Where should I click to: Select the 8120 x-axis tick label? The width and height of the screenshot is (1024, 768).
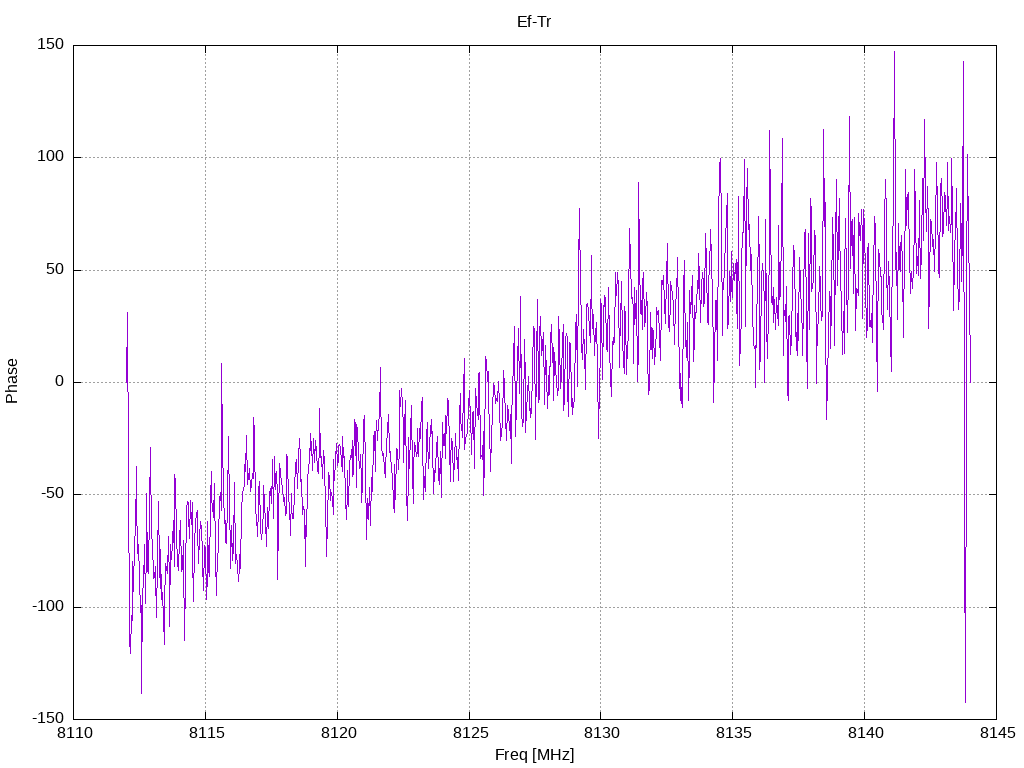338,733
